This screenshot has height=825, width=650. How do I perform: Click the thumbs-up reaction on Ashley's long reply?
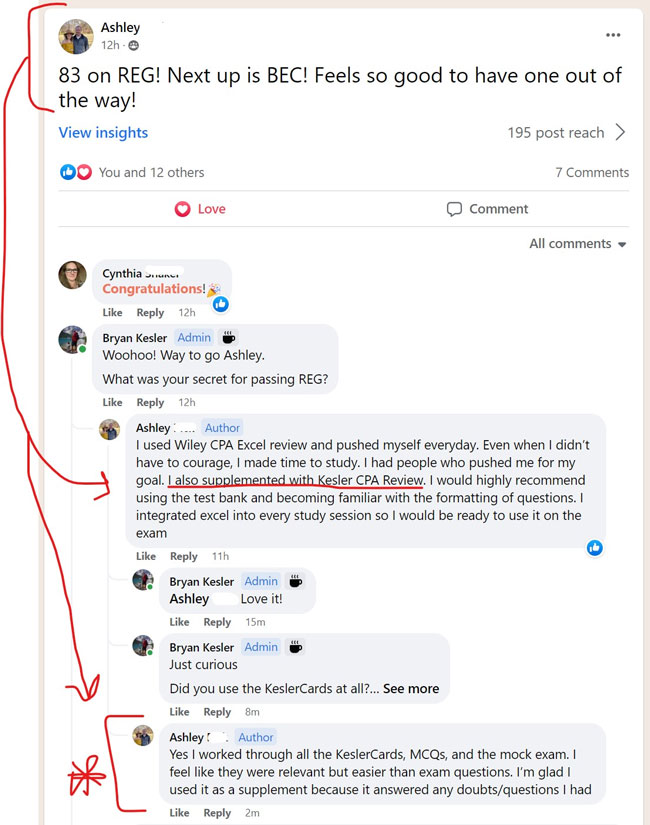pos(595,548)
